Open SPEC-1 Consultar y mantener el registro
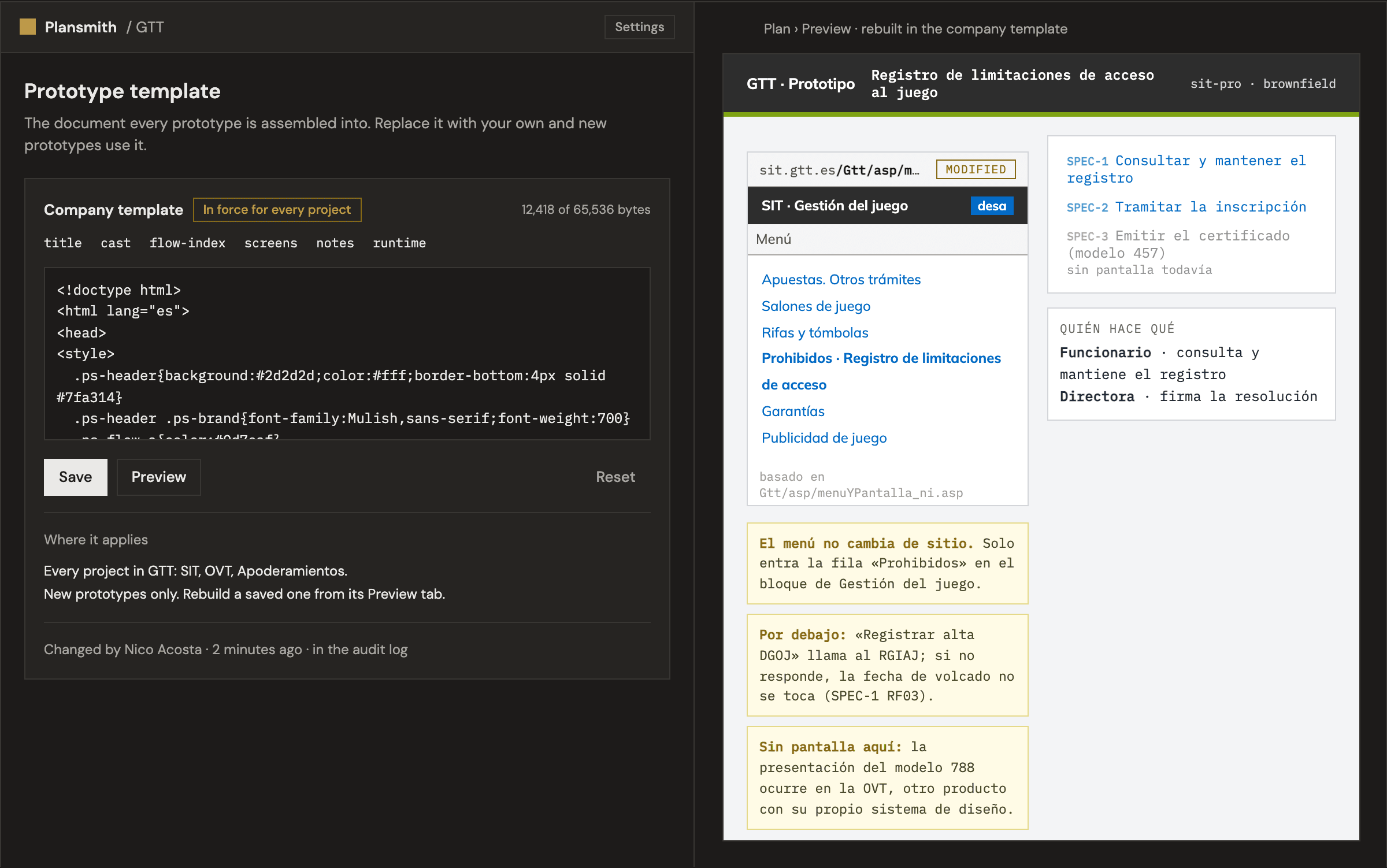 tap(1186, 169)
